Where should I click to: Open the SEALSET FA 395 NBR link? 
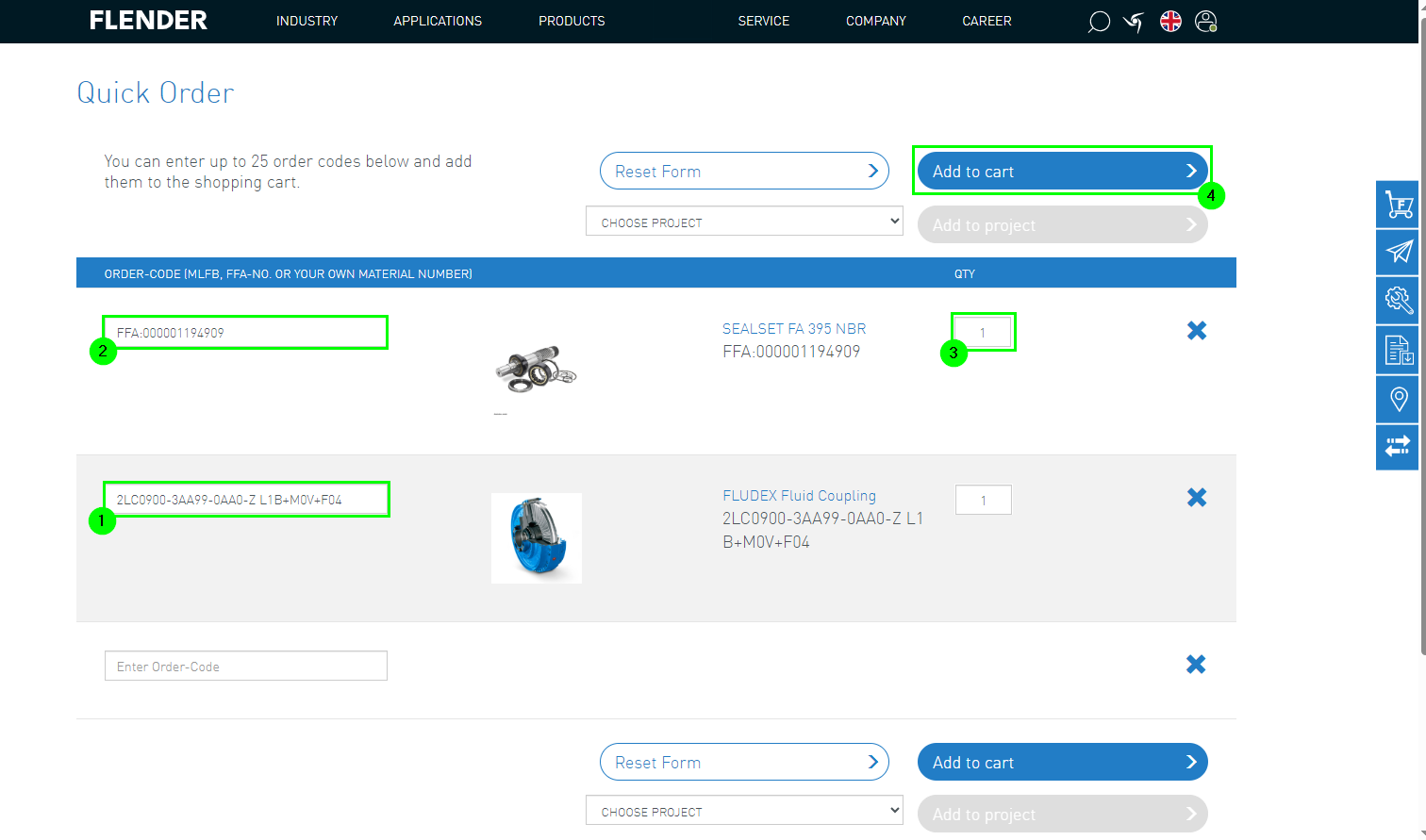(x=794, y=328)
